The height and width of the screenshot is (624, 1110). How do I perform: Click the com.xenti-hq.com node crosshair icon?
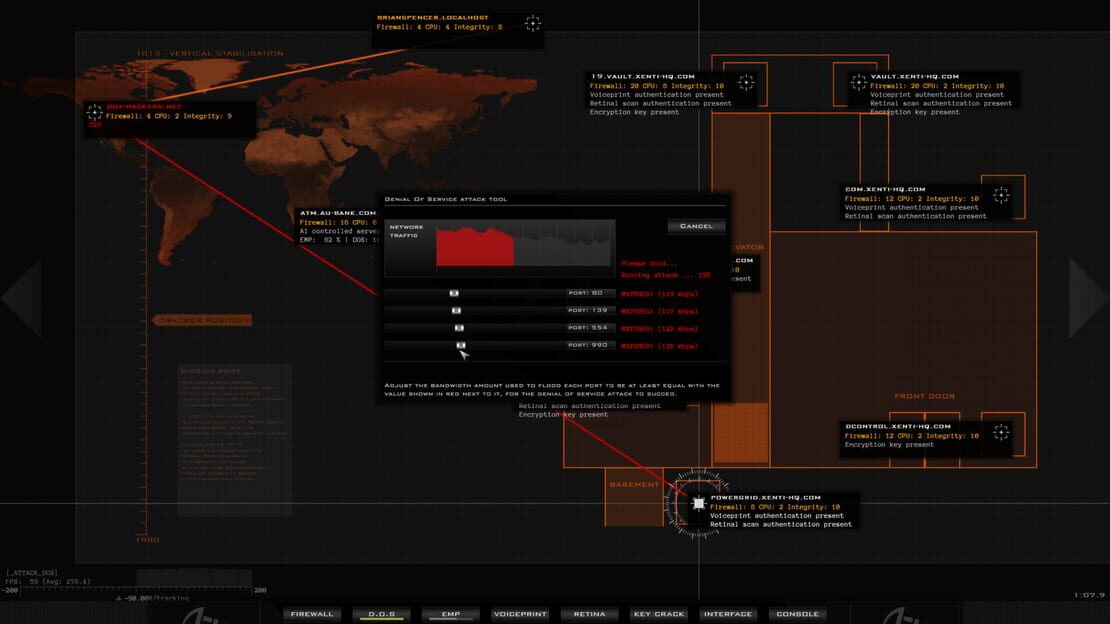[x=1001, y=195]
